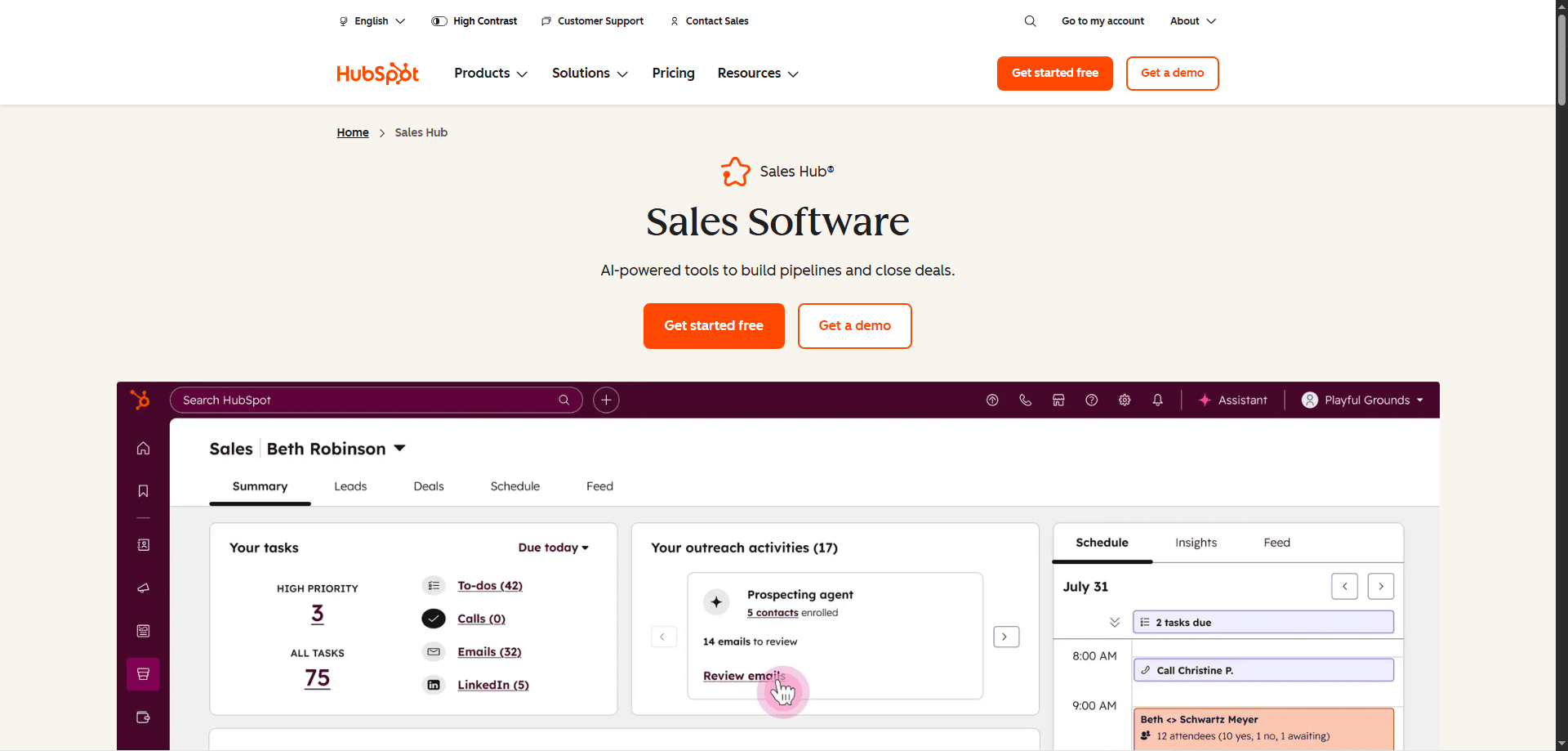Expand the About menu

(1193, 21)
